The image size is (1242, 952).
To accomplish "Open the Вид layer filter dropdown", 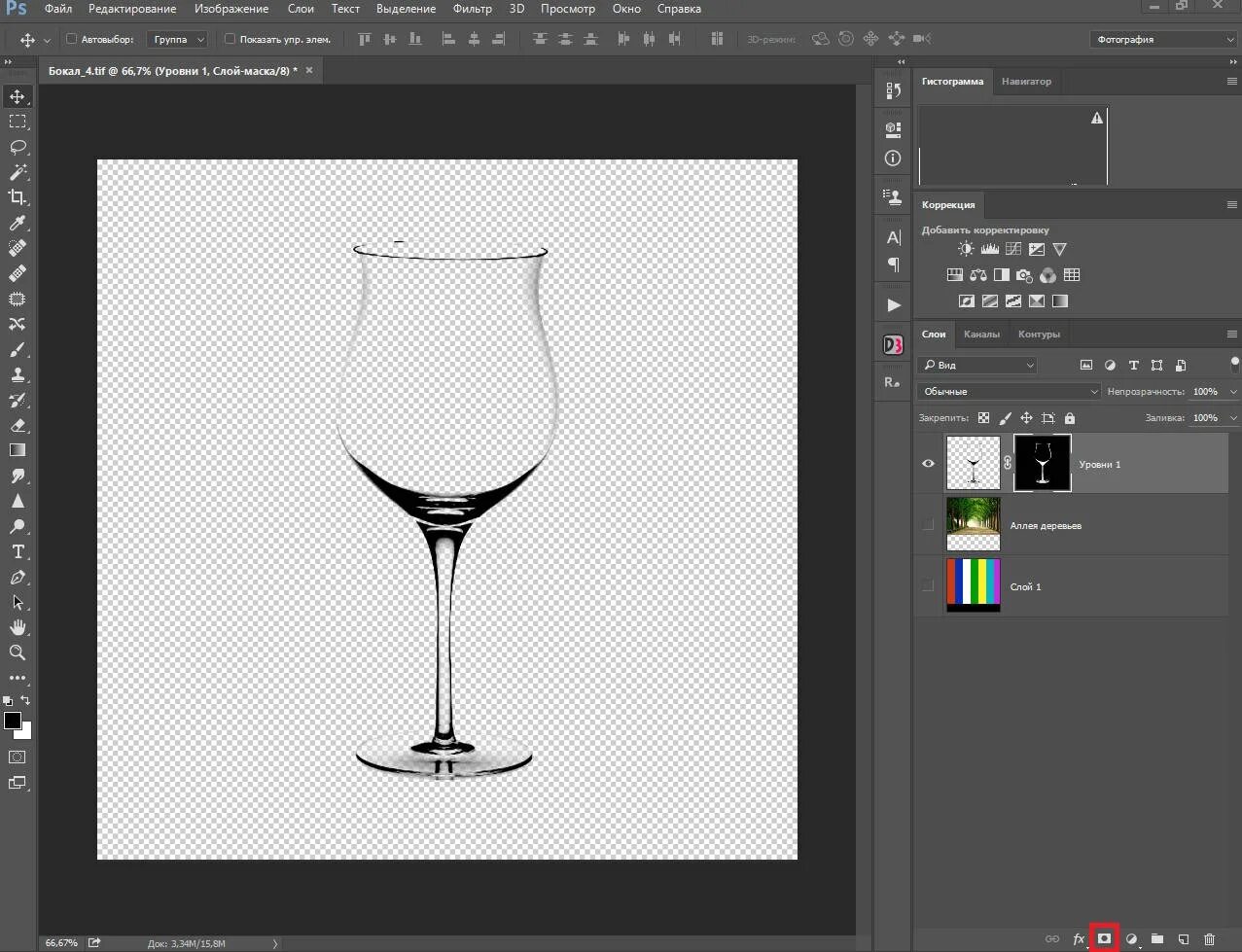I will [978, 366].
